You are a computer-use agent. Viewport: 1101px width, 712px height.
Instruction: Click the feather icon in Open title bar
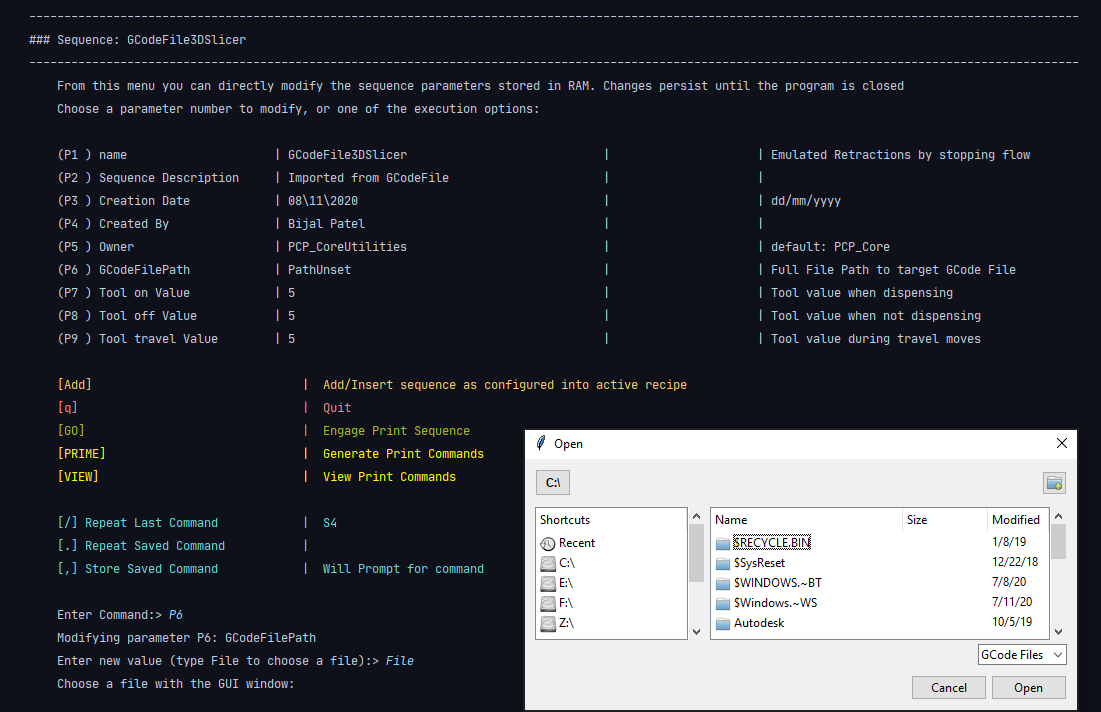point(541,443)
